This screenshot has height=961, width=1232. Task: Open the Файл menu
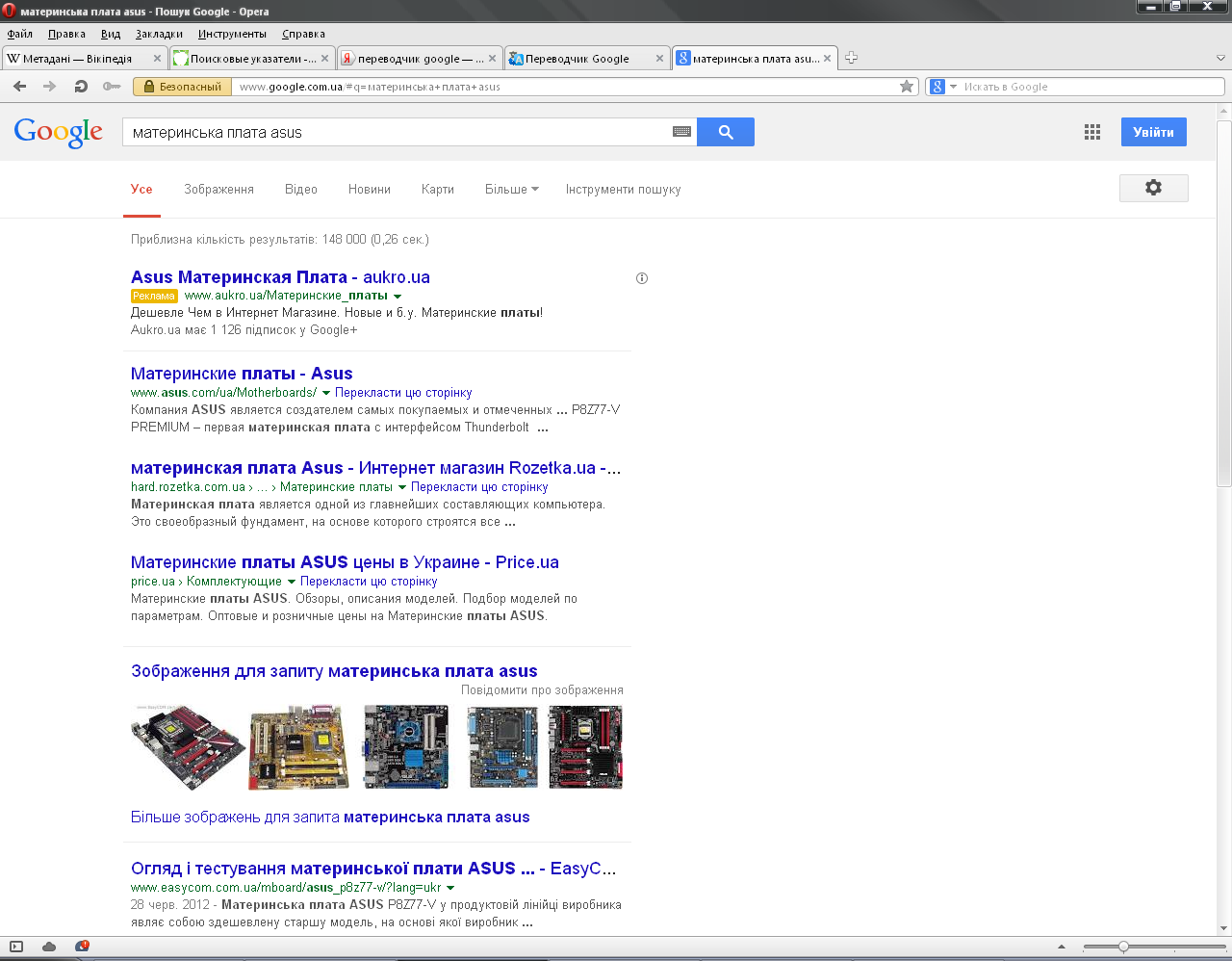pyautogui.click(x=20, y=34)
